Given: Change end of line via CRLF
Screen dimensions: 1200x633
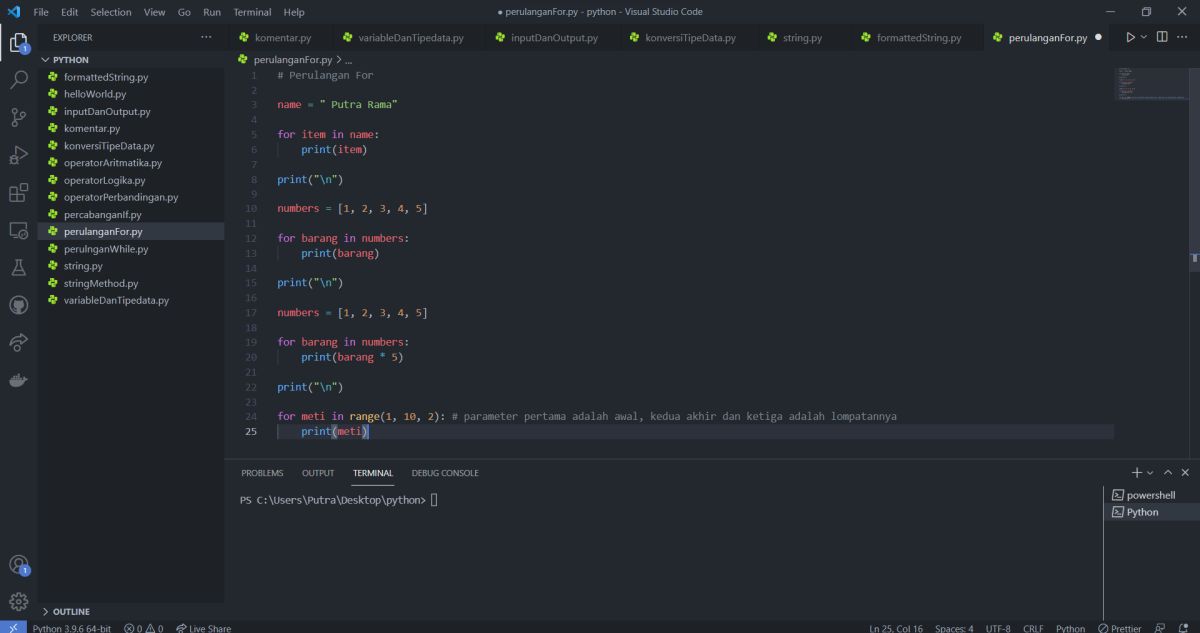Looking at the screenshot, I should point(1033,628).
